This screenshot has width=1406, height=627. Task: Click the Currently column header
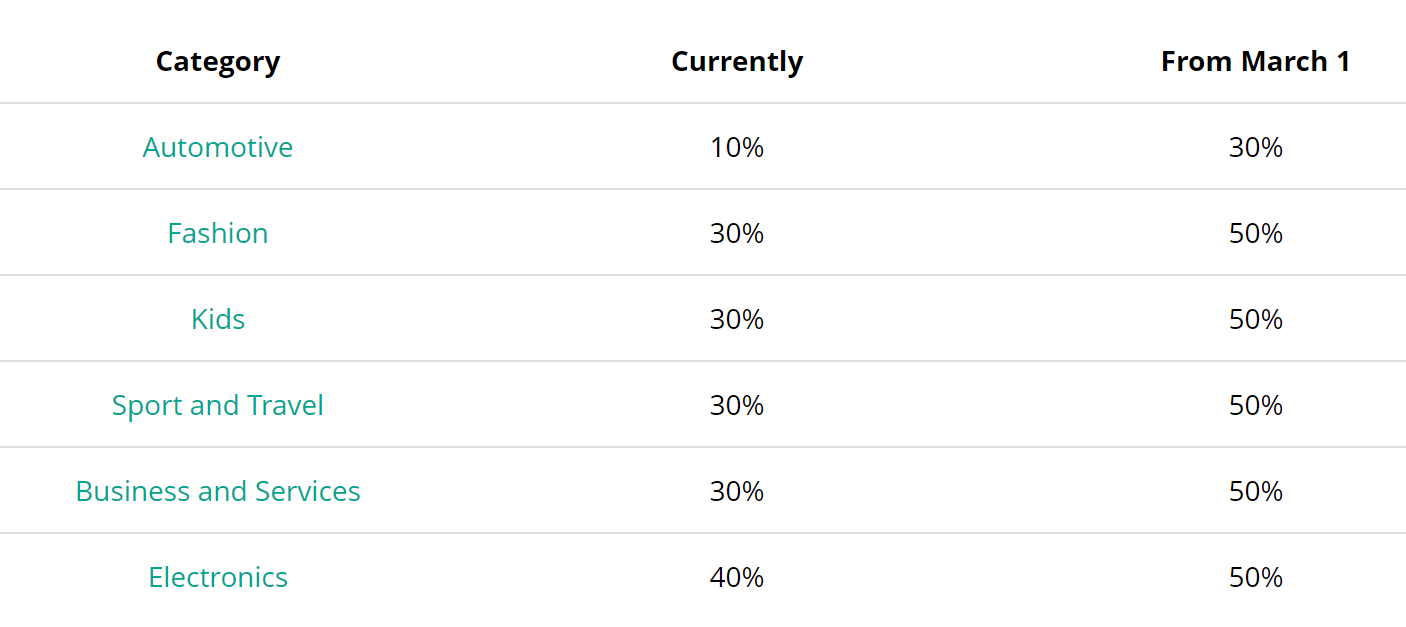(x=737, y=62)
